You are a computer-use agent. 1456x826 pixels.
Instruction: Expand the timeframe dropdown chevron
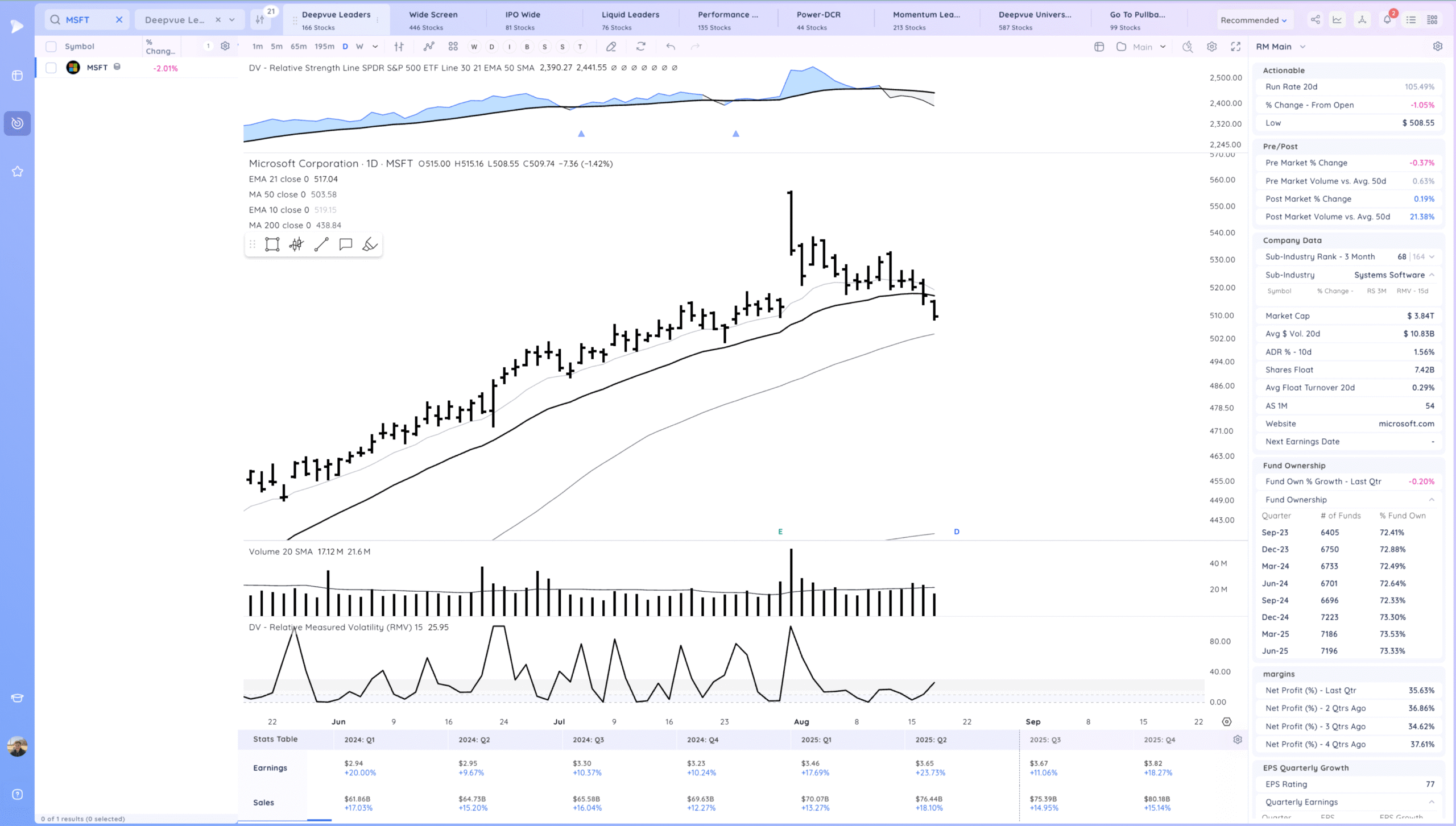[x=375, y=47]
